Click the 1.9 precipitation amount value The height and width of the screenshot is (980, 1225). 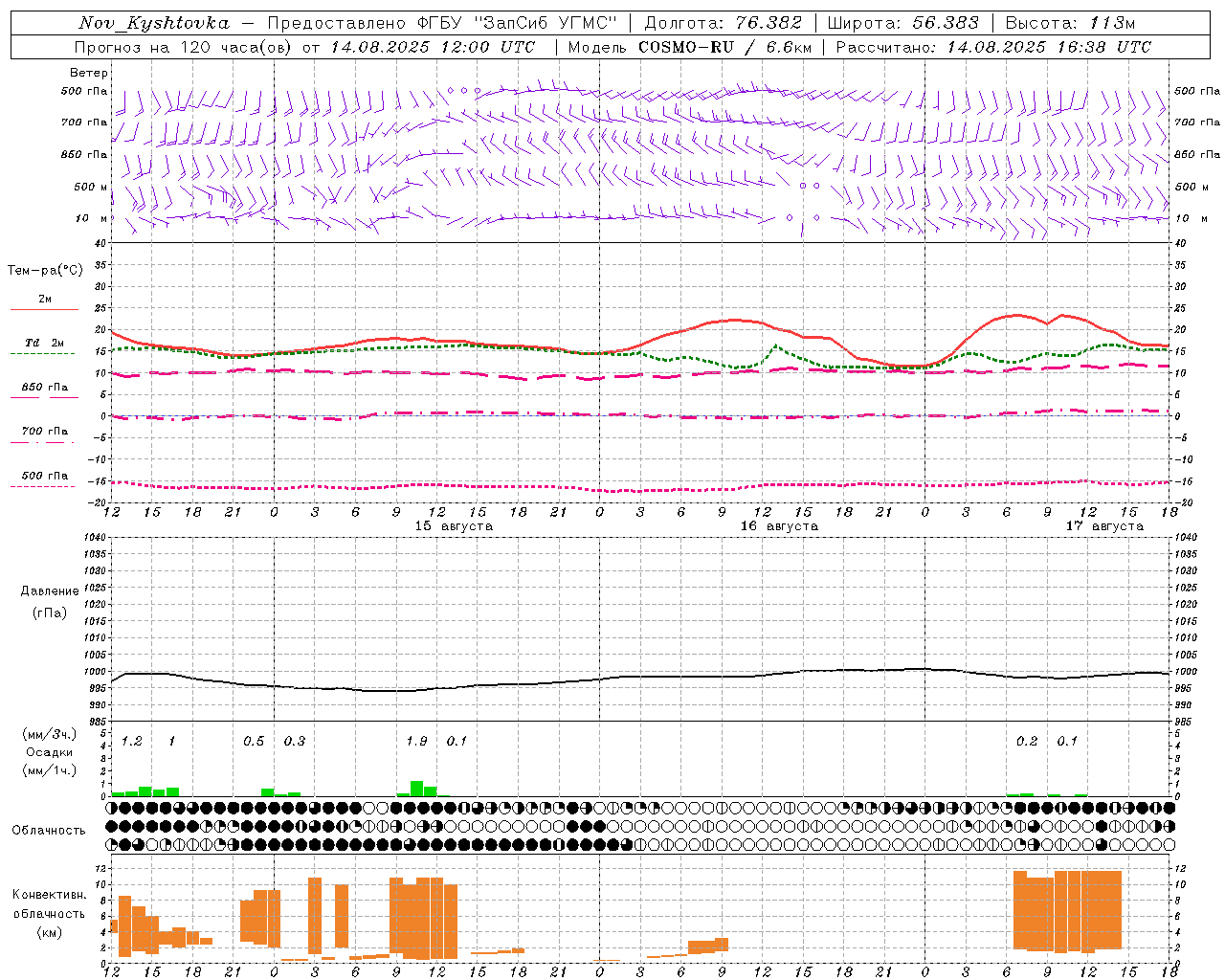pyautogui.click(x=416, y=742)
